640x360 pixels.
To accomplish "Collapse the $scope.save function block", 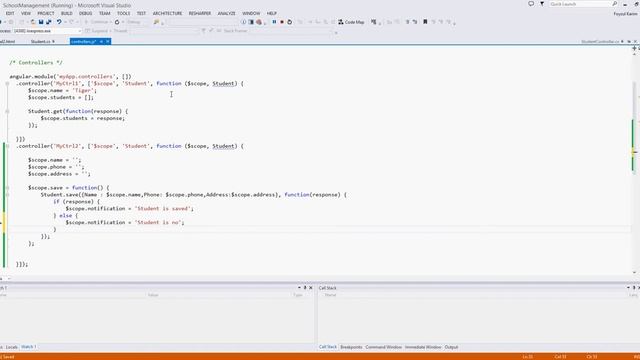I will (x=7, y=188).
